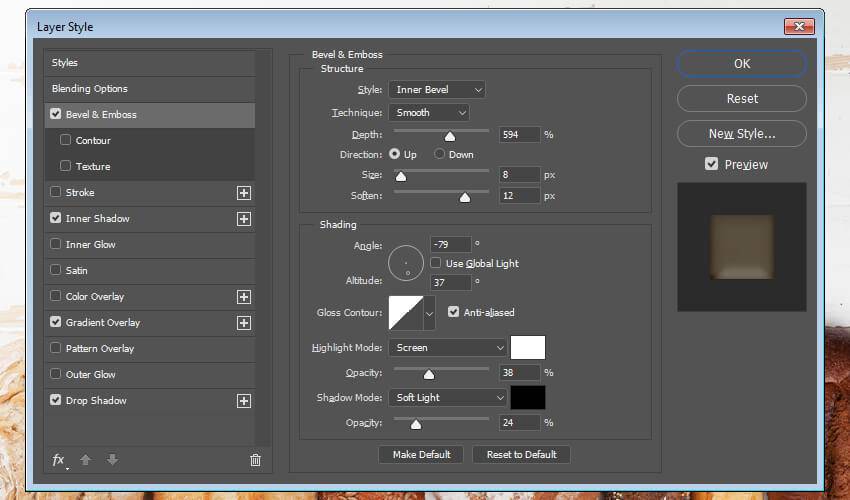The height and width of the screenshot is (500, 850).
Task: Click the trash icon to delete effect
Action: click(255, 460)
